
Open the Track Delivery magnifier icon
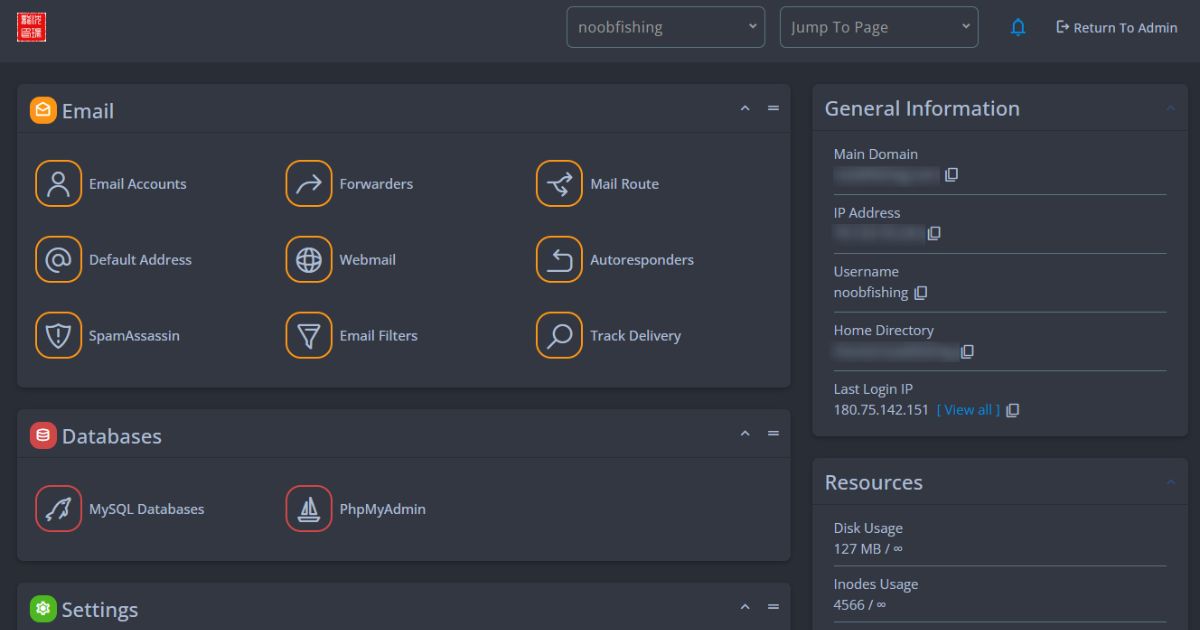[559, 336]
